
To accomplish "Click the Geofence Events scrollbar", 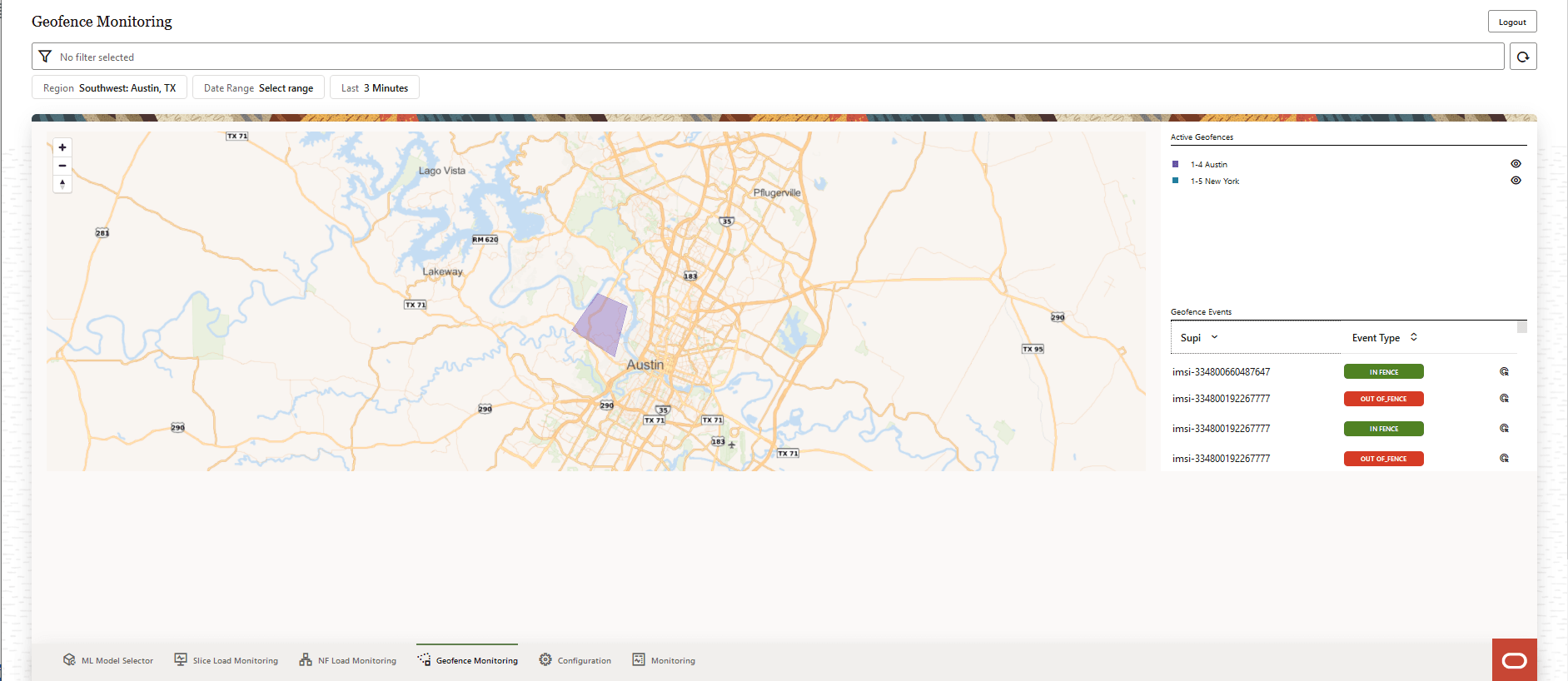I will 1522,327.
